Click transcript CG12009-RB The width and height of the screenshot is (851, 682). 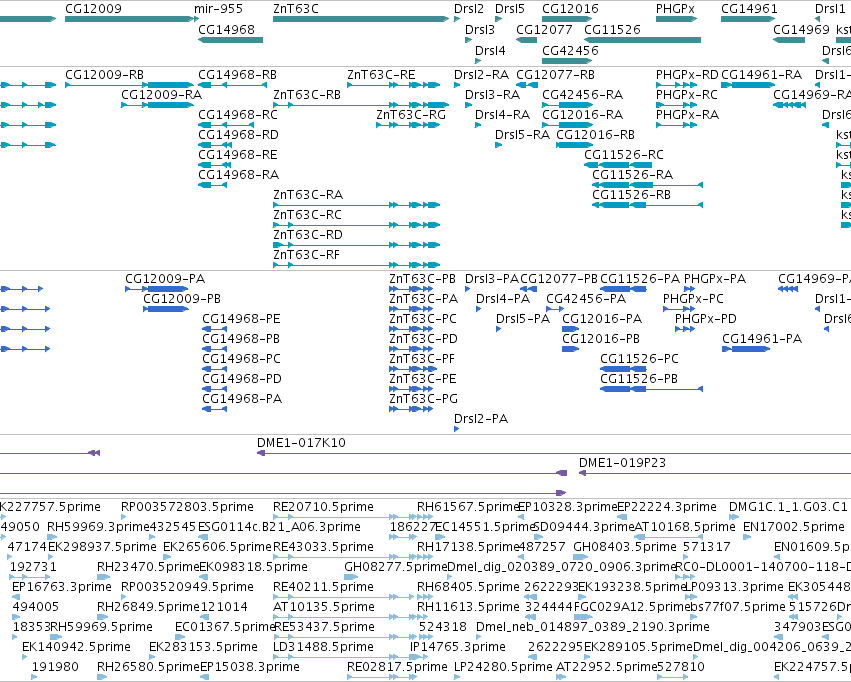pos(104,75)
